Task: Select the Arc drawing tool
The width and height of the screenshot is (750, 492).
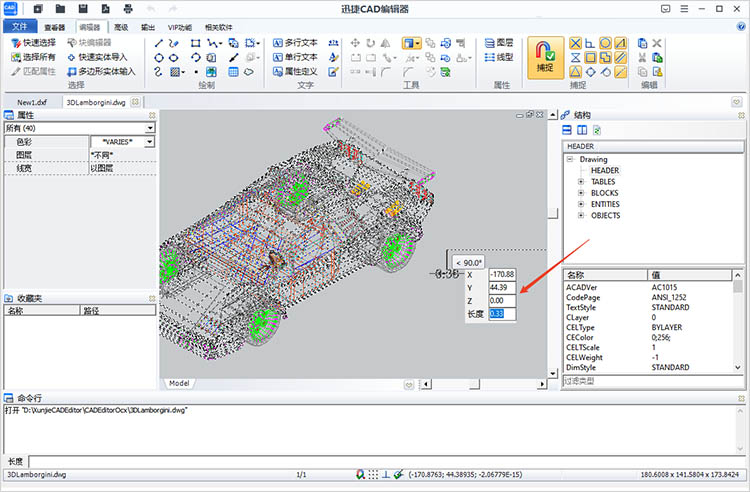Action: (x=195, y=58)
